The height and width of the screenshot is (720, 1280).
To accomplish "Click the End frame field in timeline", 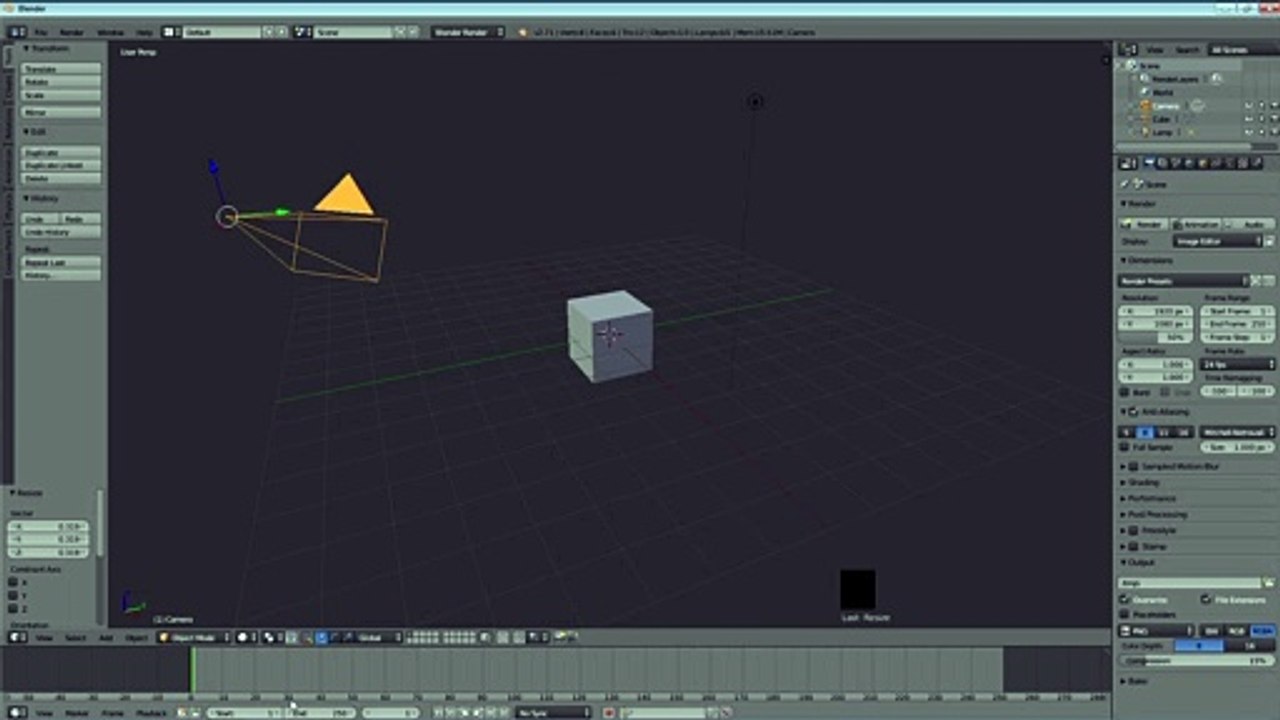I will click(x=322, y=713).
